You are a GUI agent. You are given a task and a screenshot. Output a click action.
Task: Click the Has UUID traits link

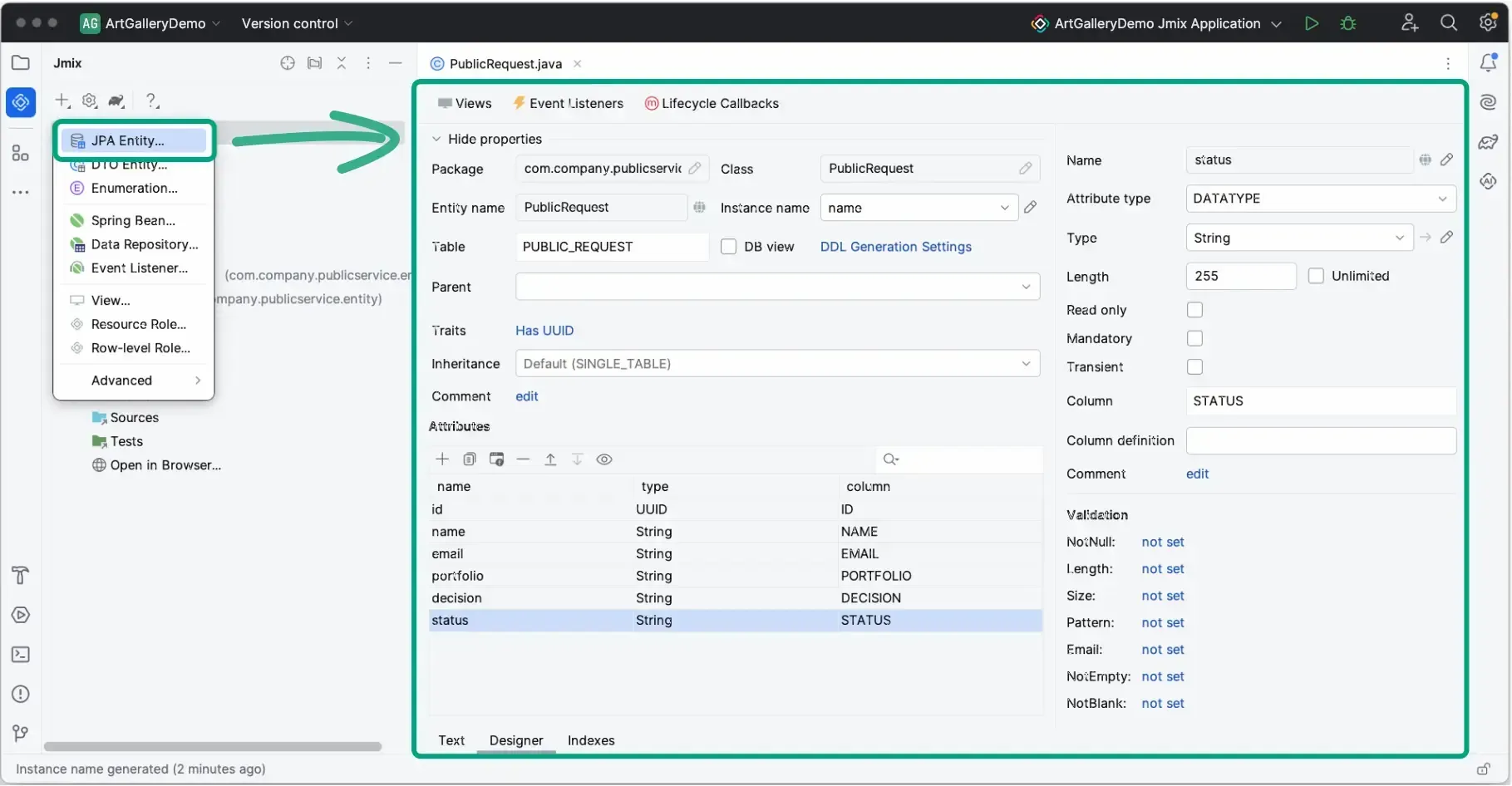(x=544, y=331)
